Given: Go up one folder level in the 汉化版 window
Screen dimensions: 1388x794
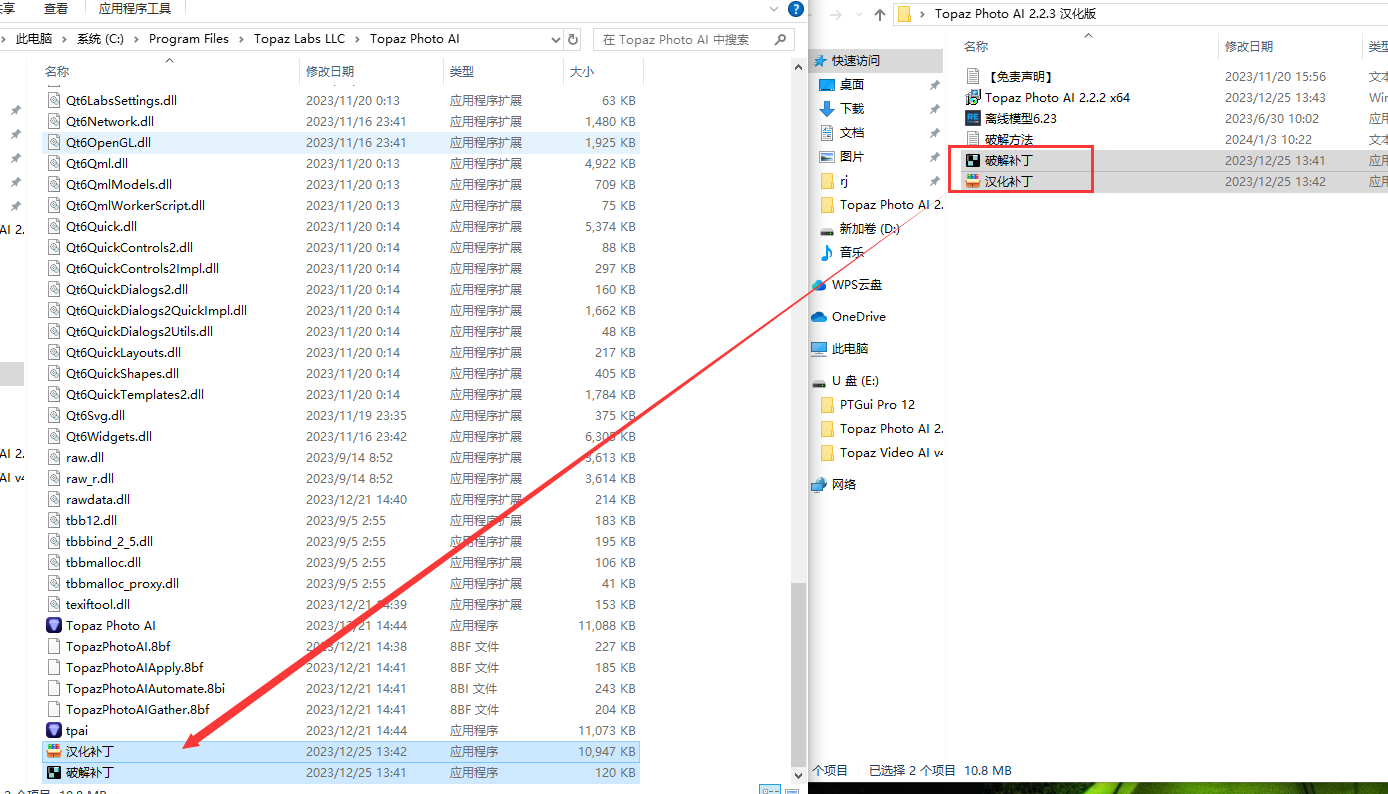Looking at the screenshot, I should 880,14.
